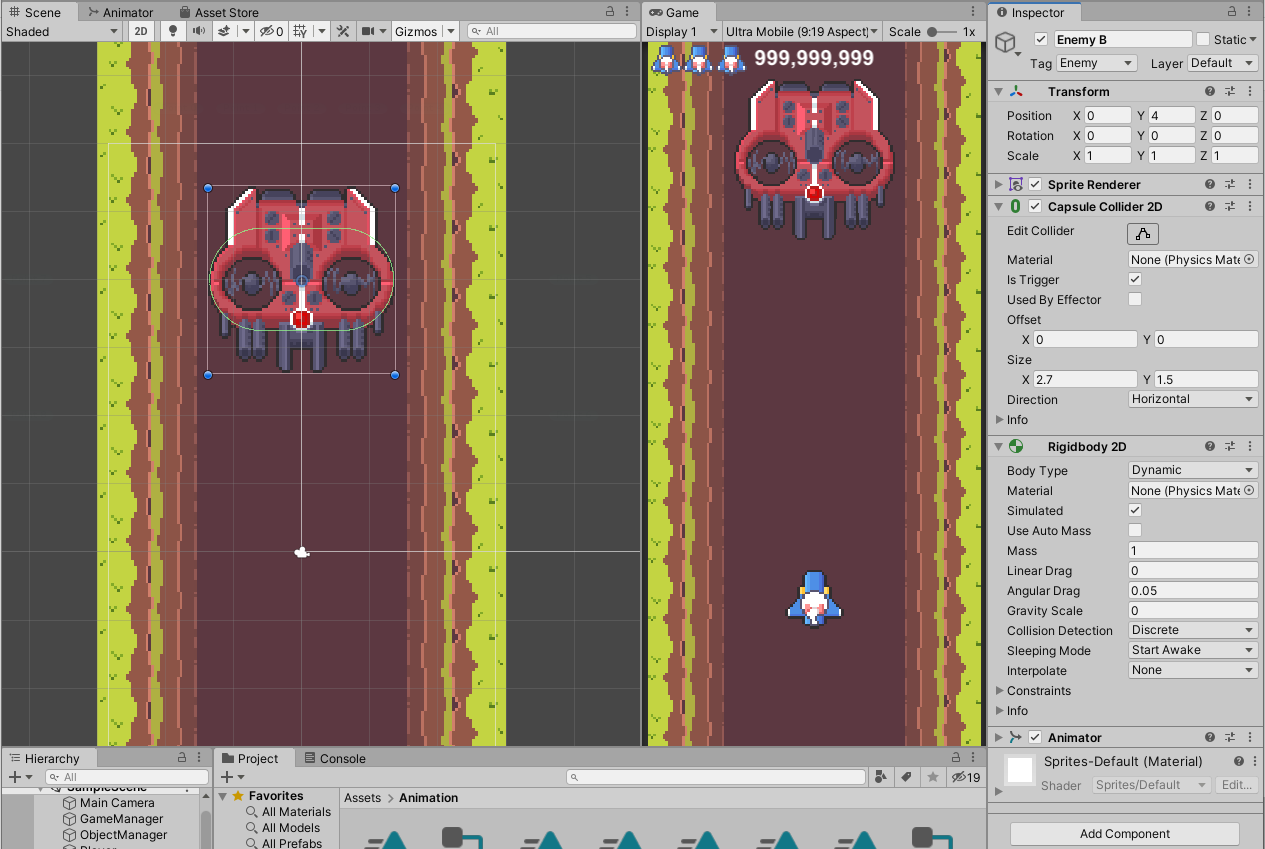Select Main Camera in Hierarchy
This screenshot has height=849, width=1265.
click(117, 803)
